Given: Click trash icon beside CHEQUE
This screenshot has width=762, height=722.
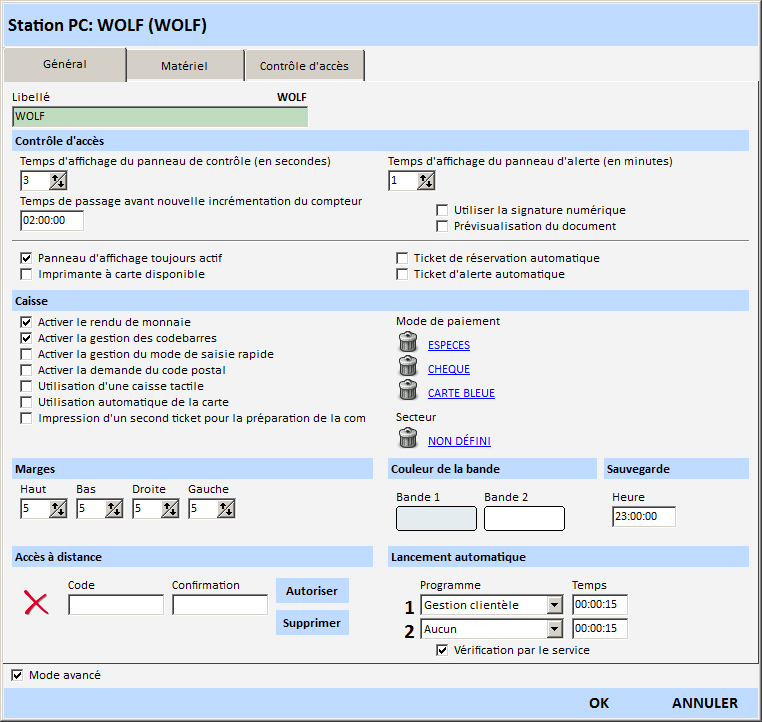Looking at the screenshot, I should point(407,368).
